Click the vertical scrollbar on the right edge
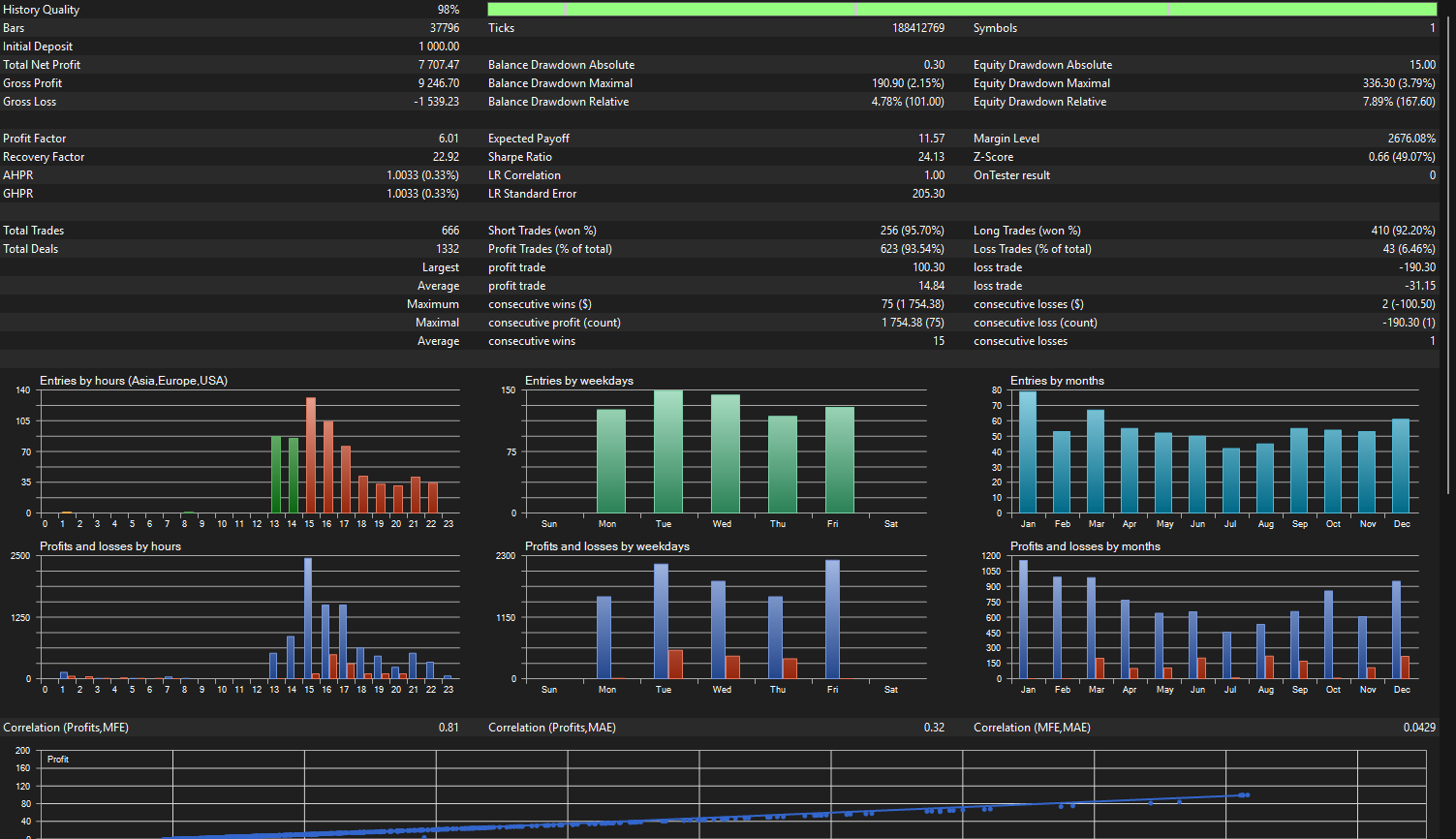The image size is (1456, 839). [x=1448, y=419]
